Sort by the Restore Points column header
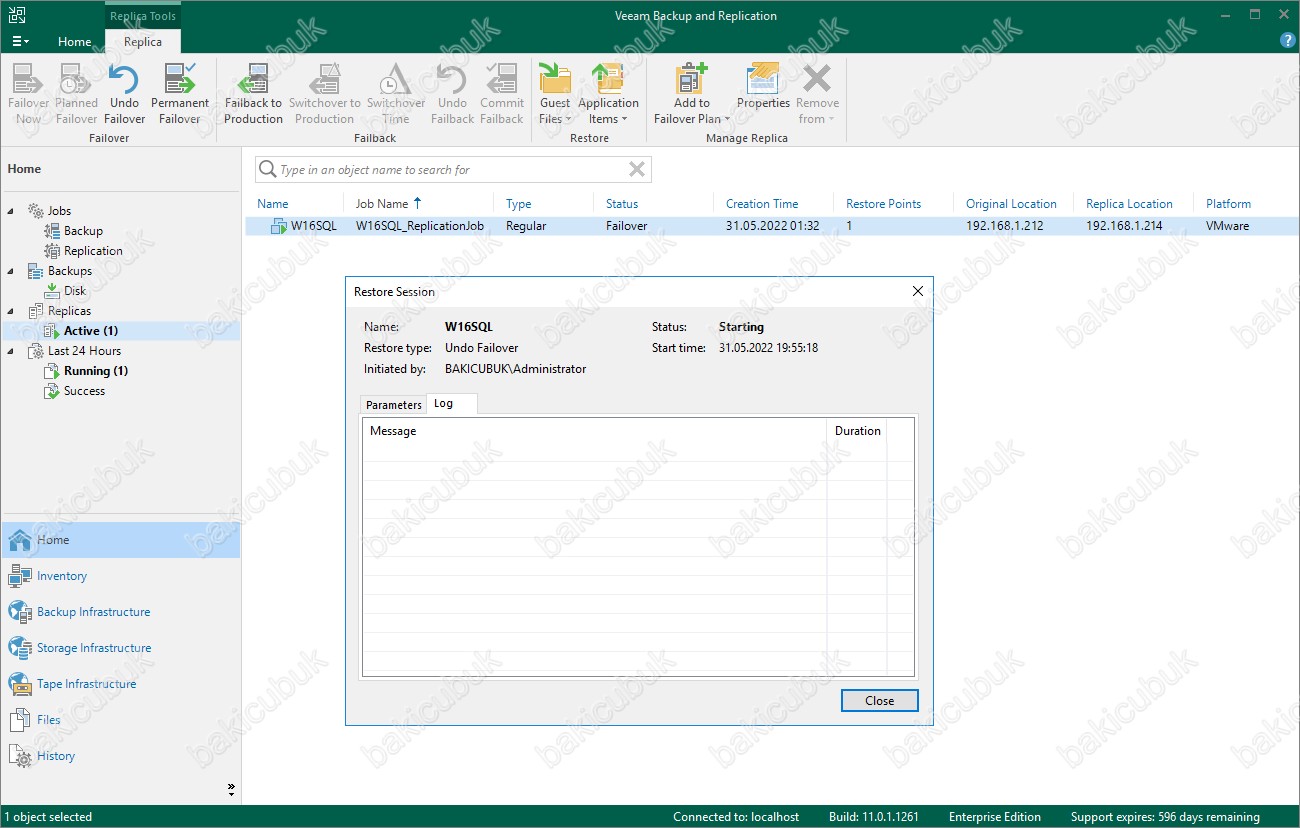 click(883, 204)
